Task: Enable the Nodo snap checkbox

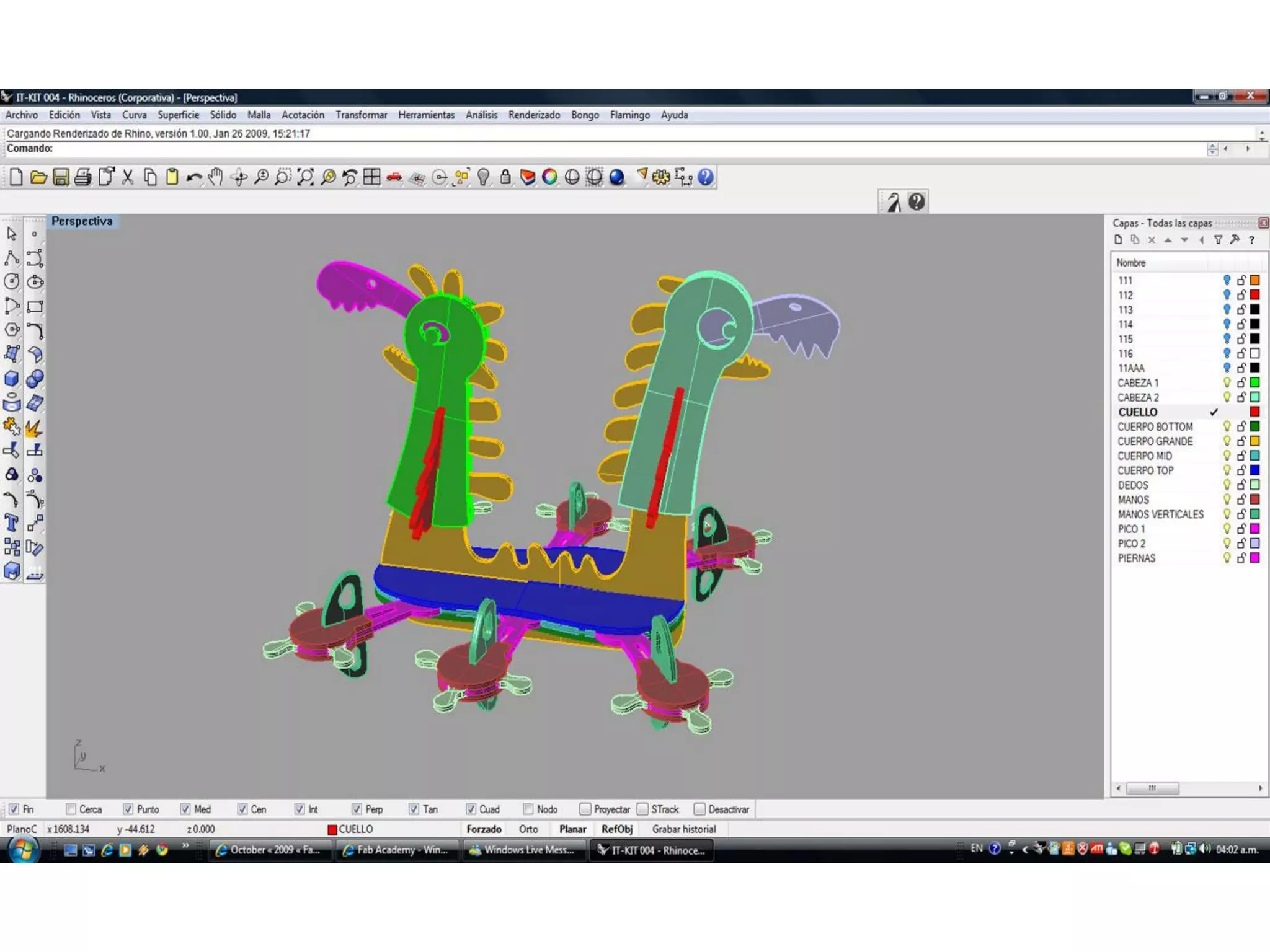Action: tap(528, 809)
